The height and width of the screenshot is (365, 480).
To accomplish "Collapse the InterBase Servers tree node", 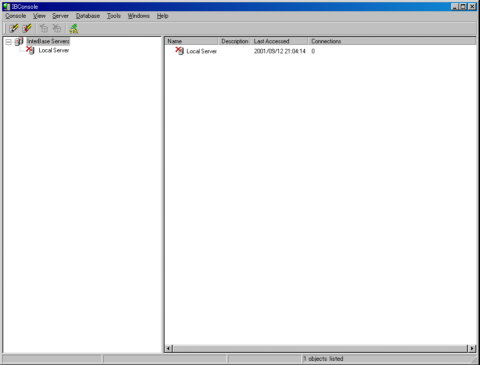I will pyautogui.click(x=8, y=42).
